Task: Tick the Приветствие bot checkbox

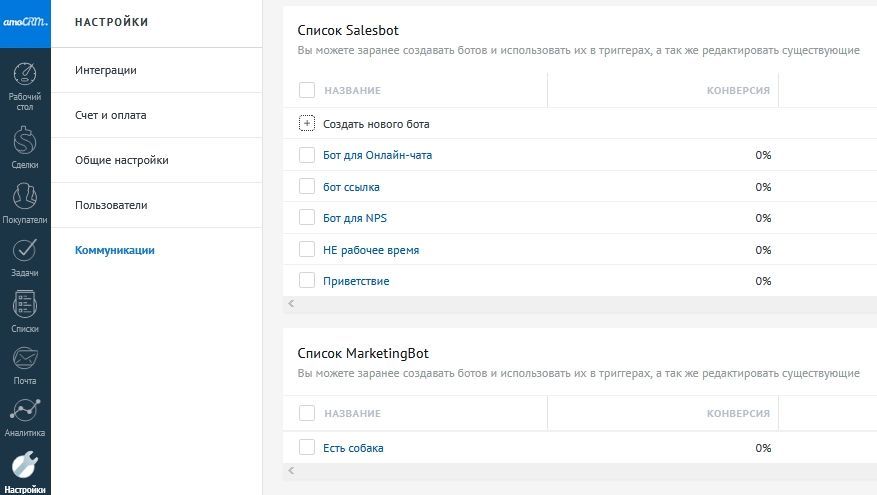Action: click(307, 281)
